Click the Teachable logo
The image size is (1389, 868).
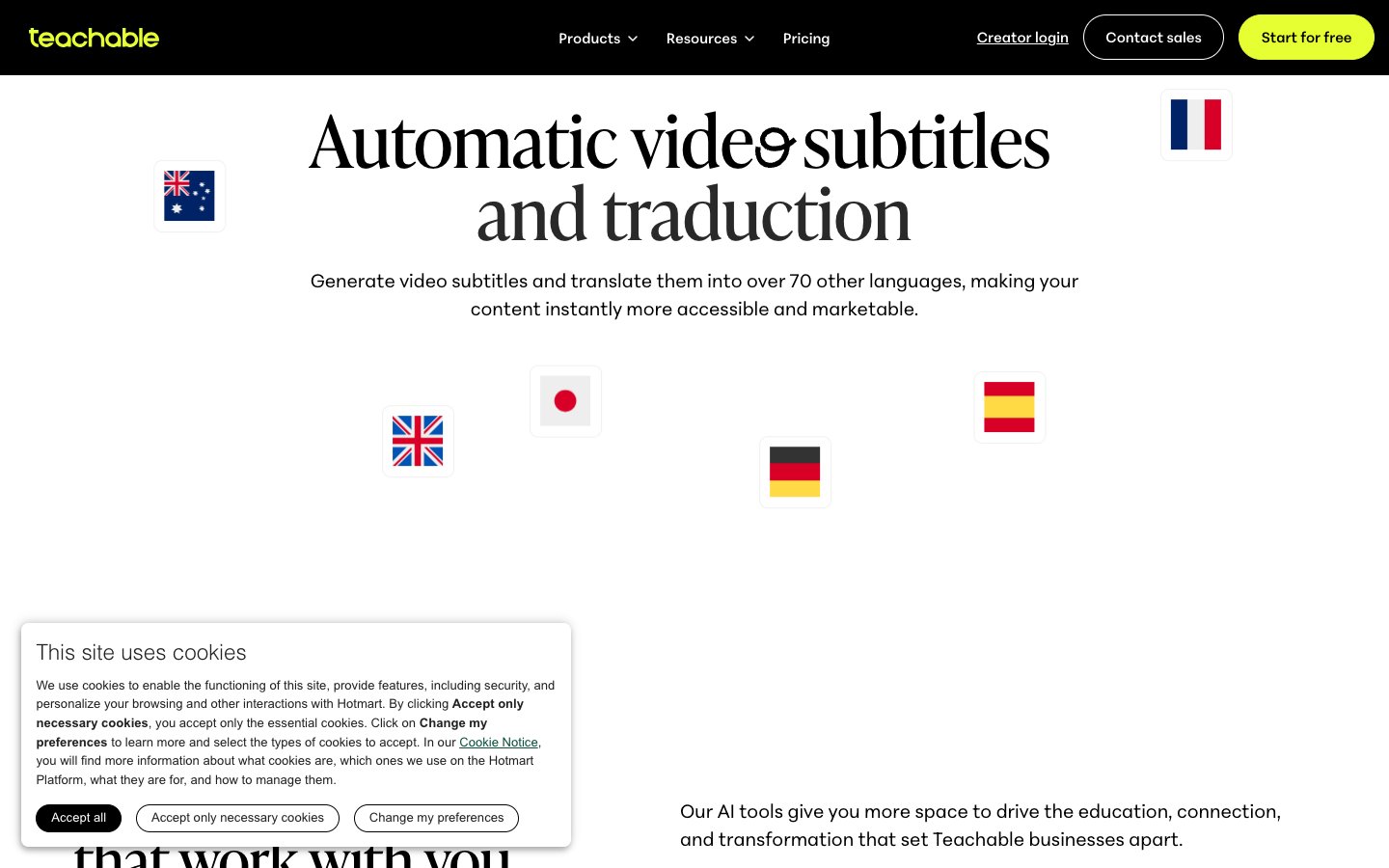94,38
